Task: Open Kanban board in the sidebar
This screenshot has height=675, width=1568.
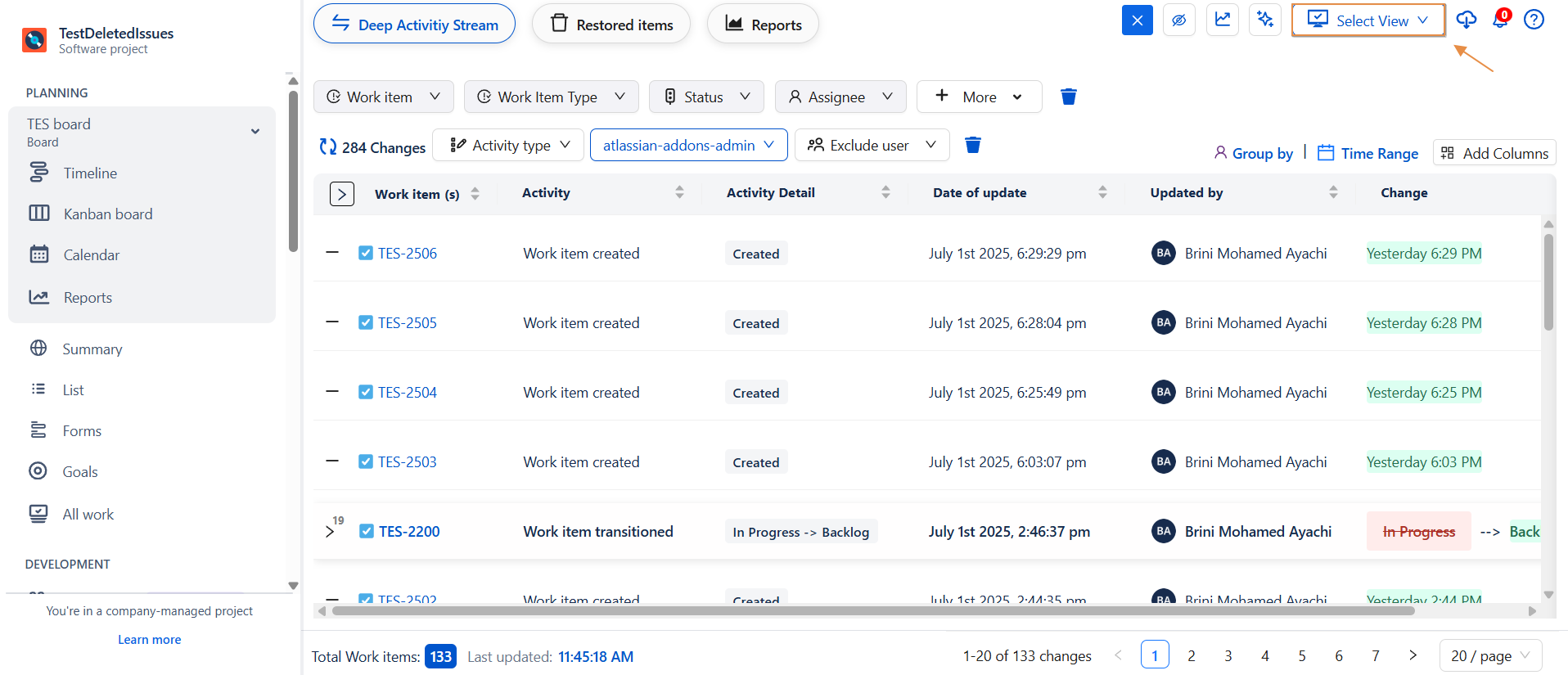Action: [108, 214]
